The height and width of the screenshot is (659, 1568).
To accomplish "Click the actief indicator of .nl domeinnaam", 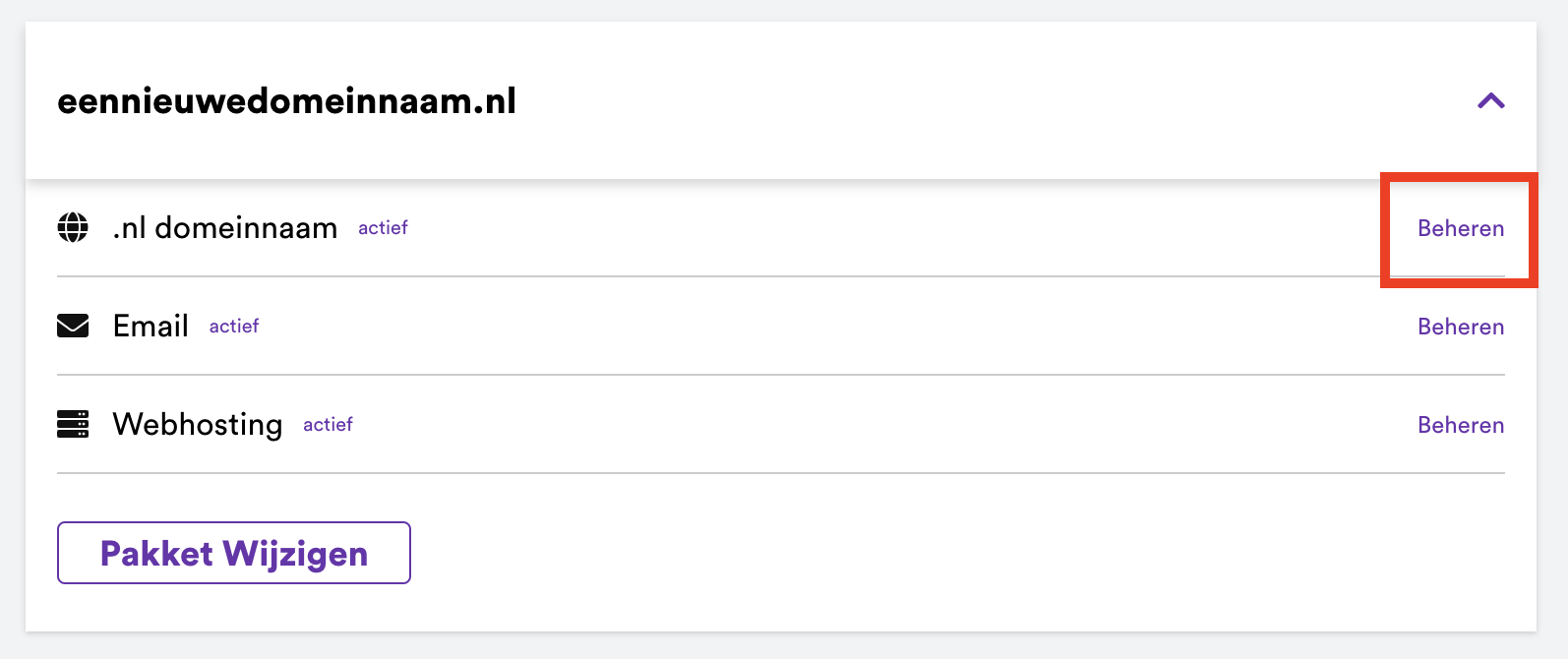I will pos(383,227).
